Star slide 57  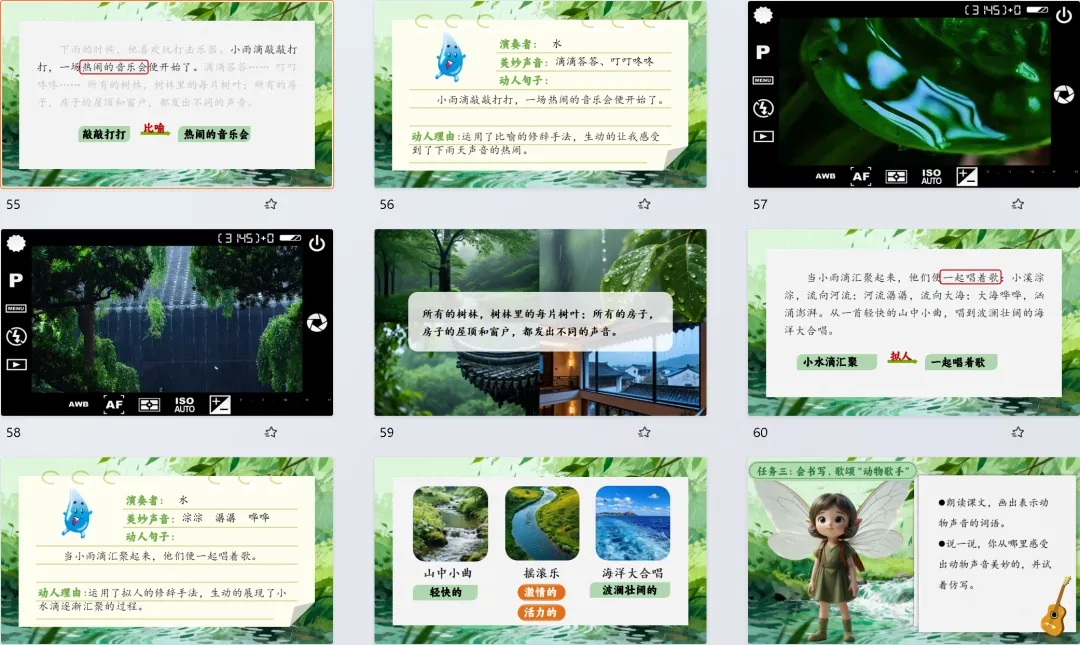[x=1017, y=204]
